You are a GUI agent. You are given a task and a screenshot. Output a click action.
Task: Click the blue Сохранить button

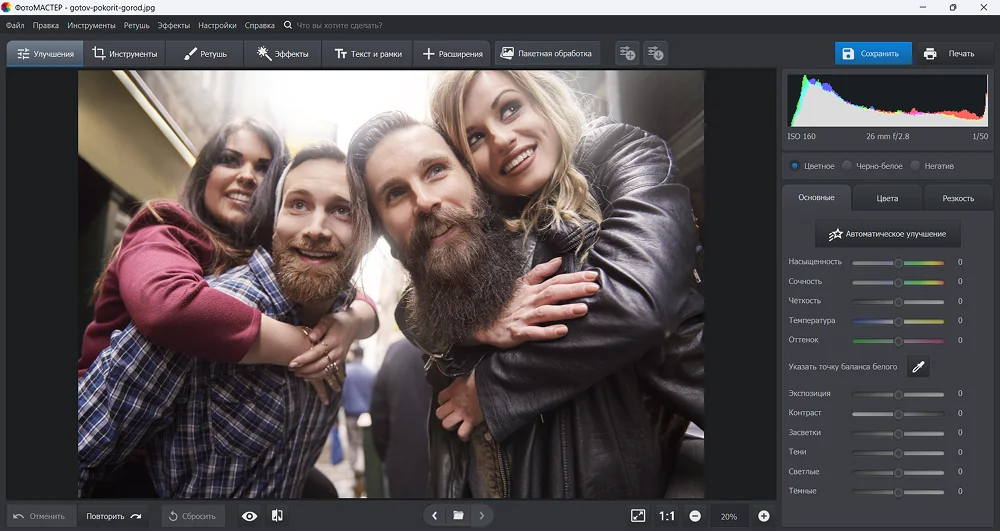pos(873,54)
